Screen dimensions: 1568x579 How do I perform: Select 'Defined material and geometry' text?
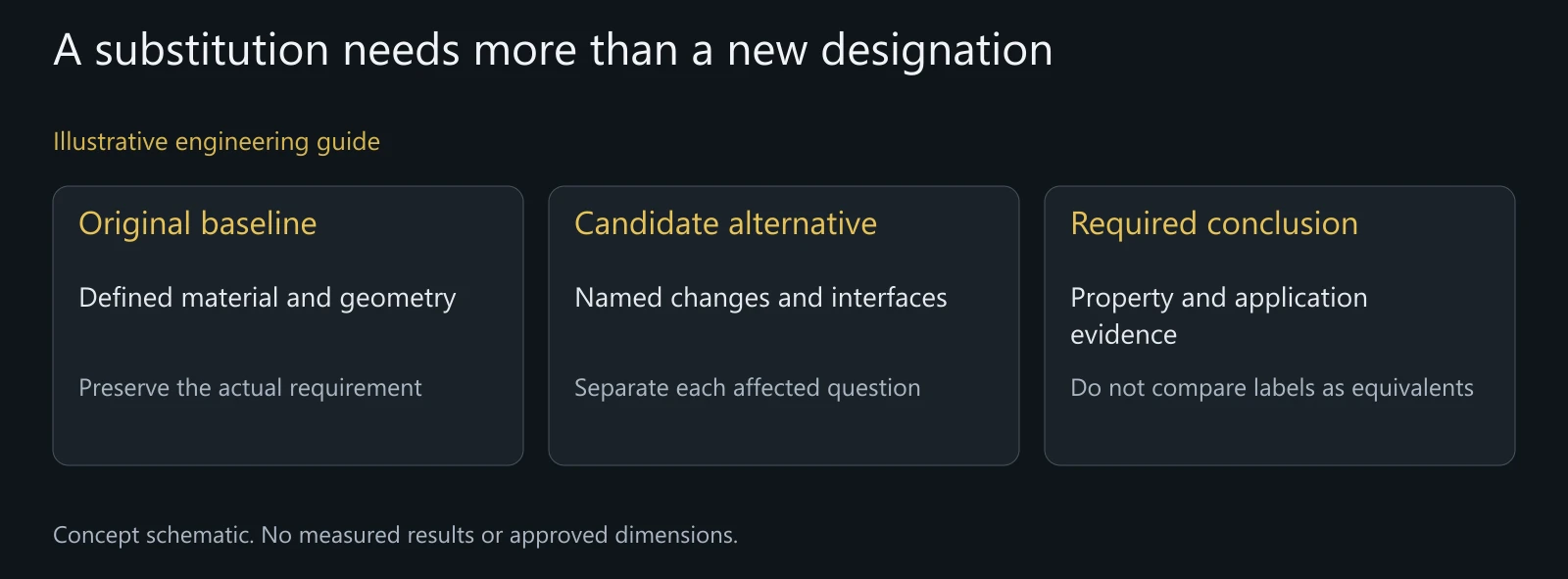[x=268, y=299]
